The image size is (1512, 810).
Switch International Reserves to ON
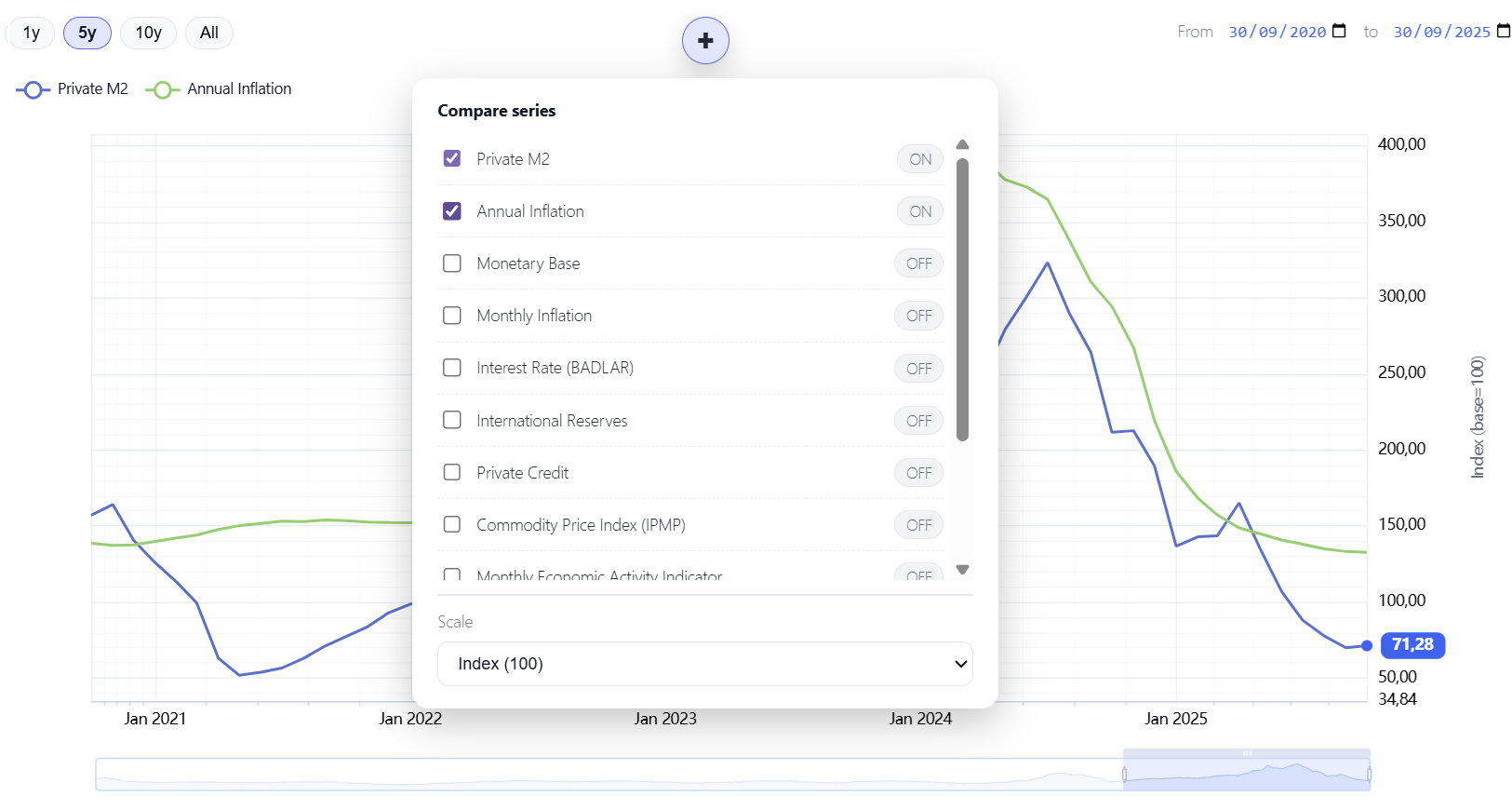918,420
